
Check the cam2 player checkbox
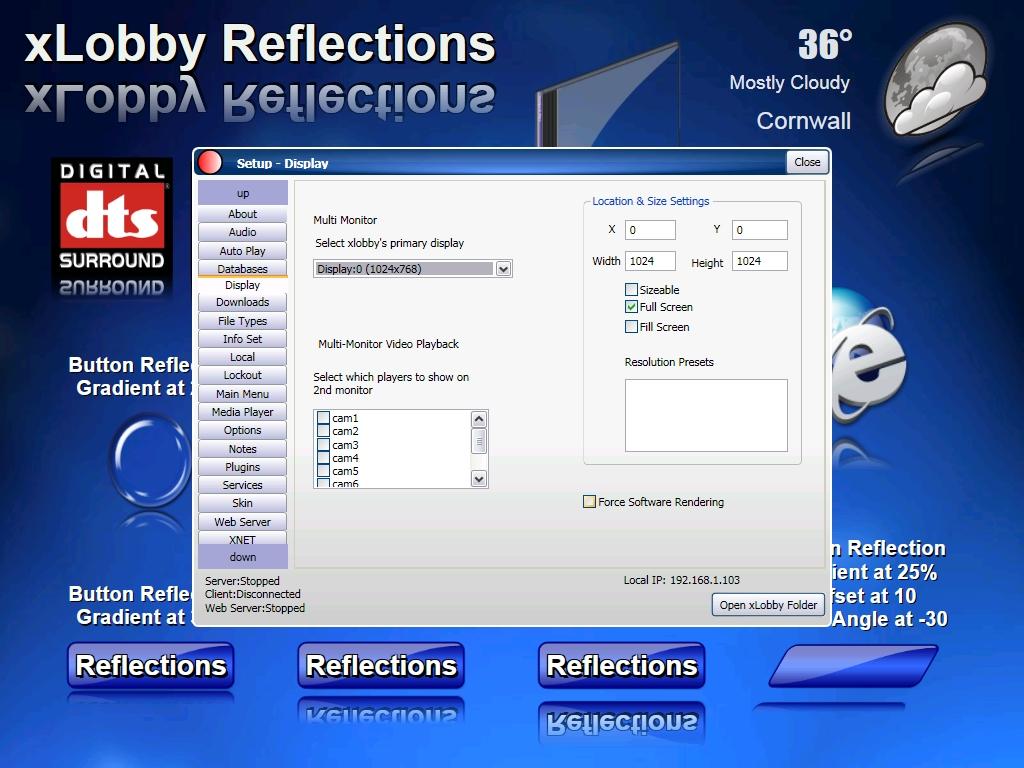pos(323,431)
